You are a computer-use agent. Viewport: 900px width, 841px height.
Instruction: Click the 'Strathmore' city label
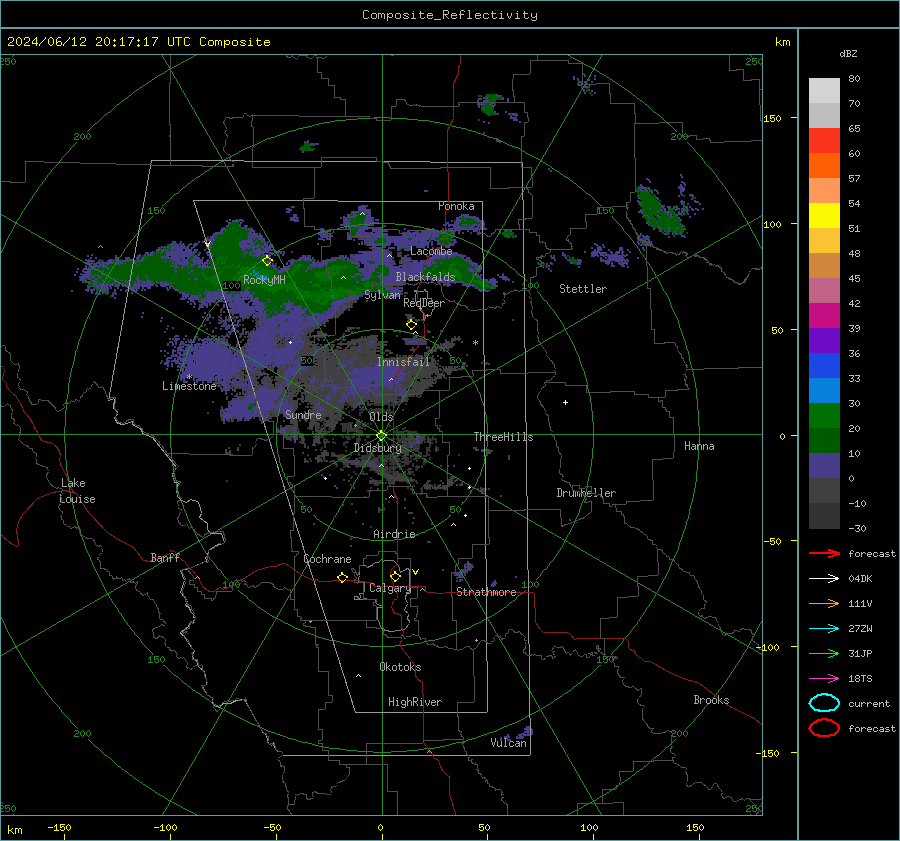pyautogui.click(x=486, y=592)
